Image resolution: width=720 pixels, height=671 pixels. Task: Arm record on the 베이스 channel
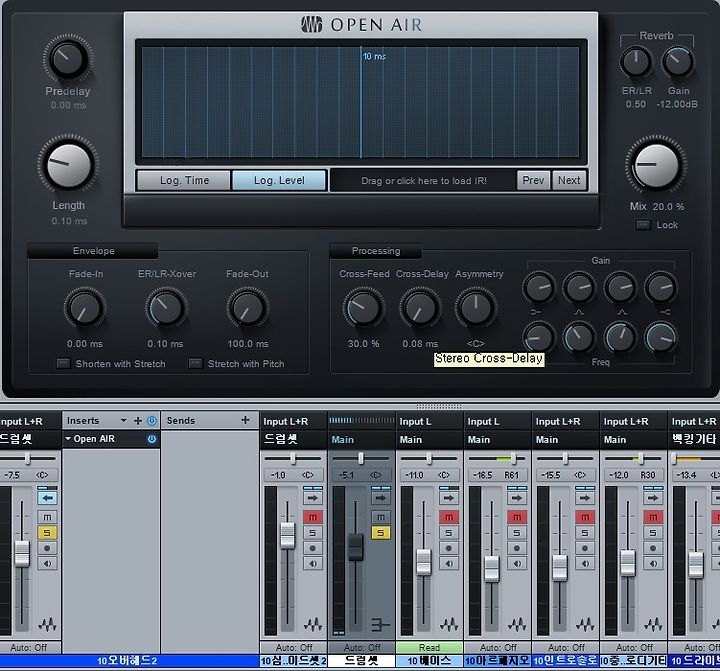(x=449, y=548)
